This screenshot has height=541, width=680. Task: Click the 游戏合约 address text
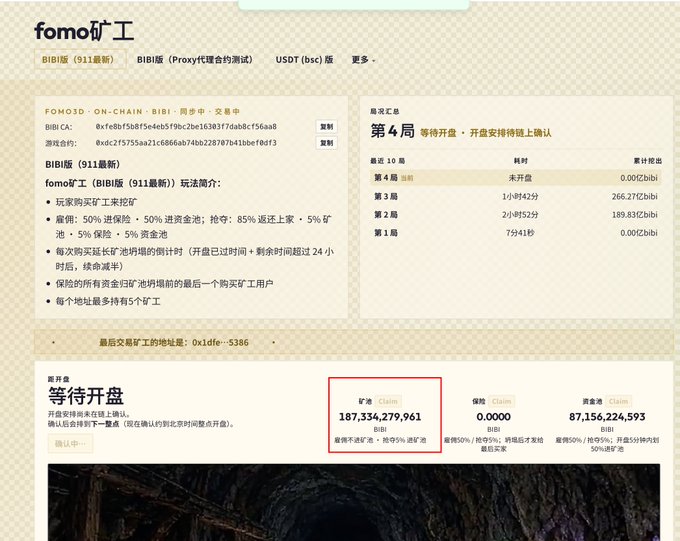pyautogui.click(x=186, y=143)
